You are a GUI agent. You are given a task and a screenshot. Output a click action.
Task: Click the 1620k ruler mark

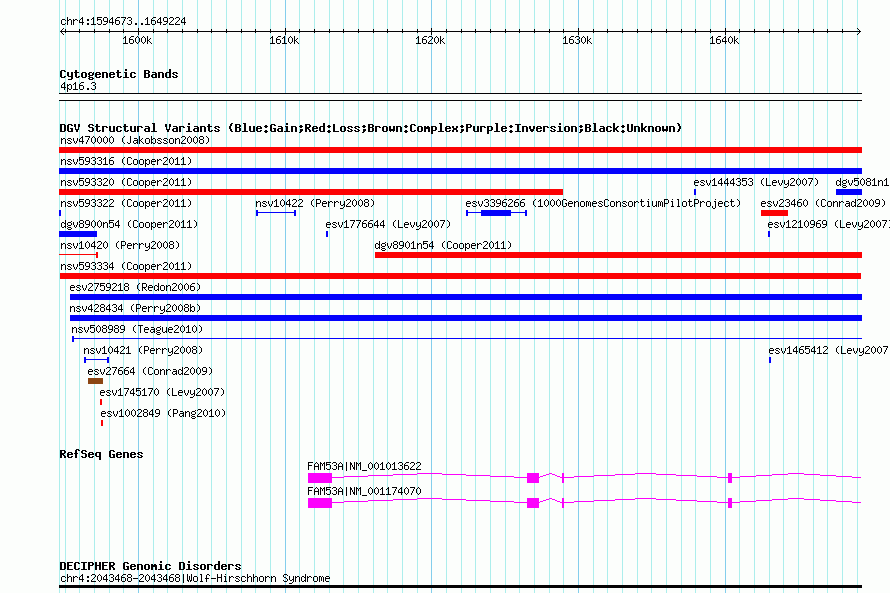[430, 40]
